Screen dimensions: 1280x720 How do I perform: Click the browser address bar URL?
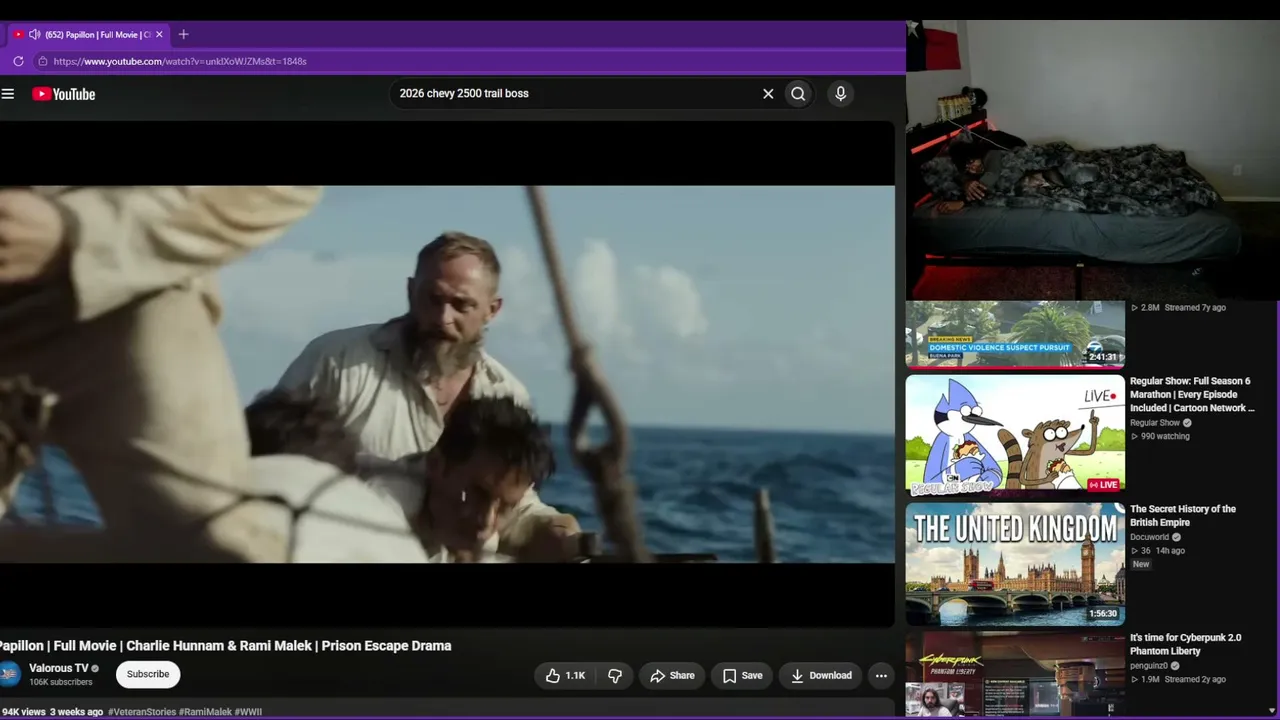(180, 61)
